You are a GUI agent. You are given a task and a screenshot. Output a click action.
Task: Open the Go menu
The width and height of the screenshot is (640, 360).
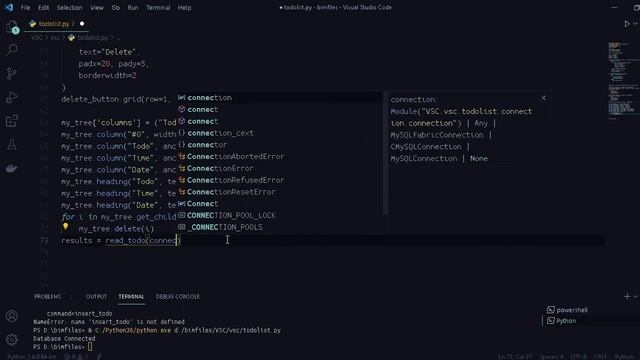point(116,7)
